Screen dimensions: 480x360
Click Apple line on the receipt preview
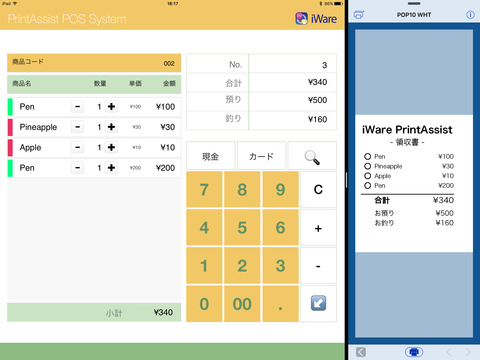tap(409, 176)
